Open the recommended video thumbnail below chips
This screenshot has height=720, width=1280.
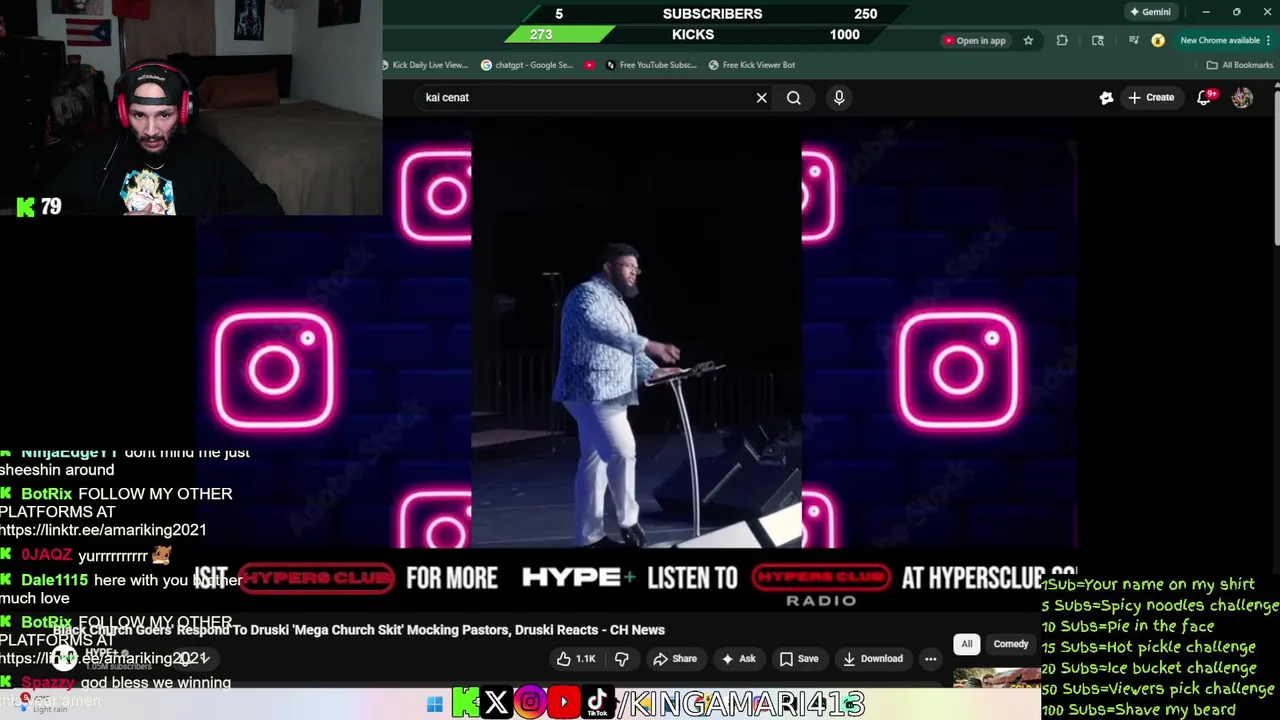[x=997, y=678]
